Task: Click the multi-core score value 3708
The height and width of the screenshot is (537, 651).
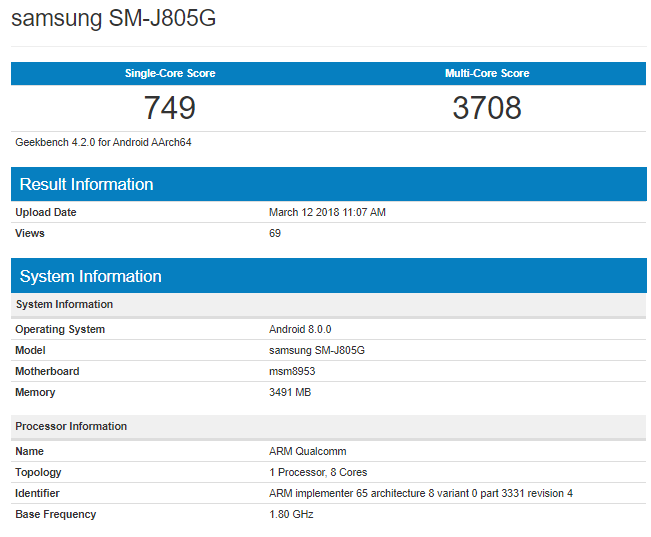Action: pos(487,108)
